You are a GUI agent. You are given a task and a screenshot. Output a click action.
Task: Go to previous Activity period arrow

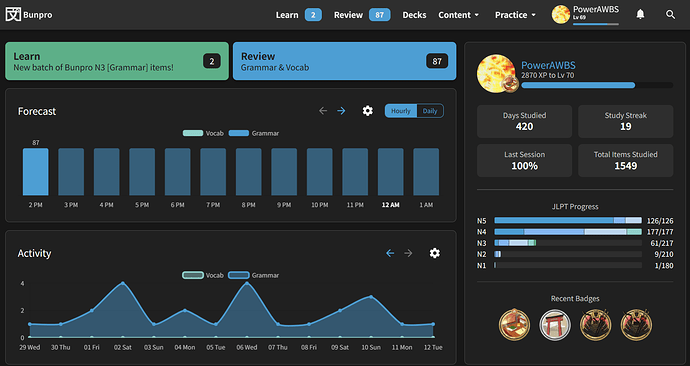(x=390, y=253)
